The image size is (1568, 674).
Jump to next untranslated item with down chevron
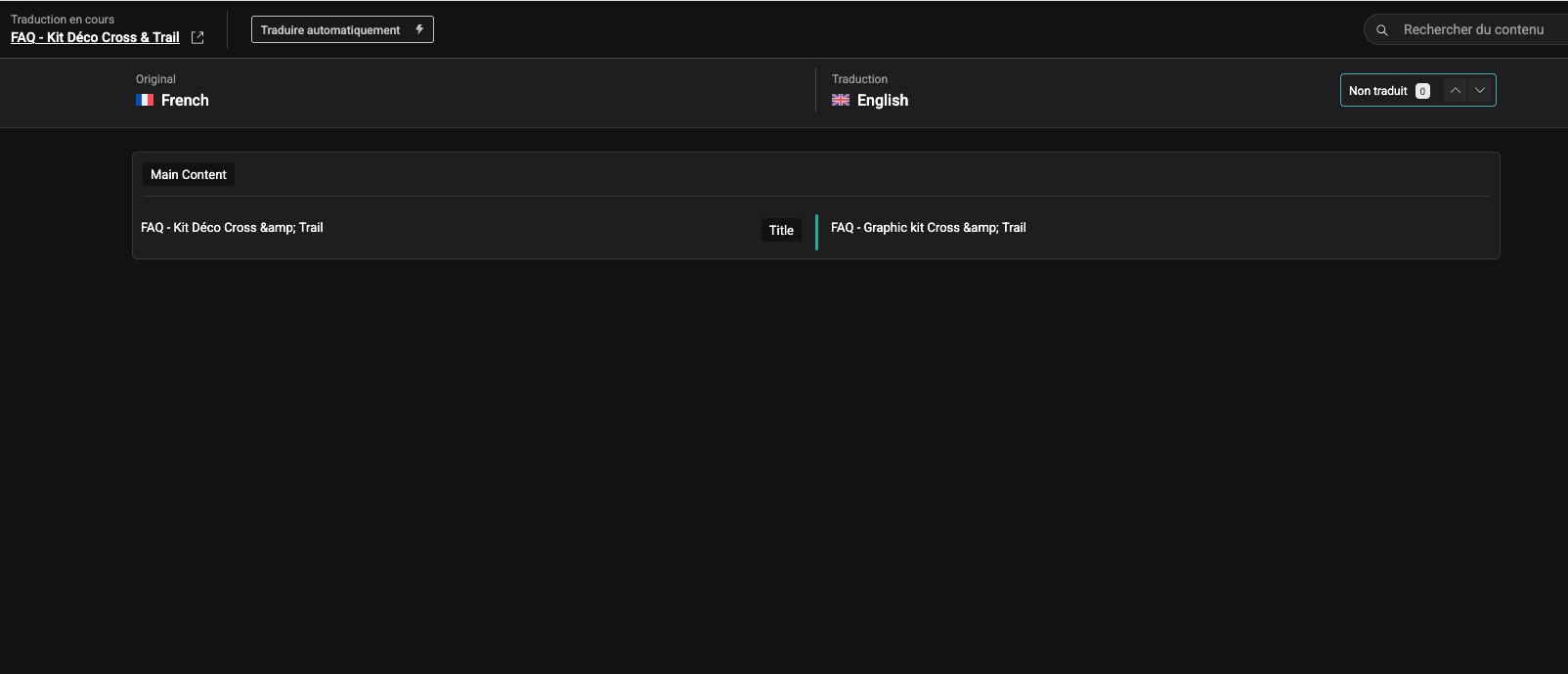coord(1480,90)
